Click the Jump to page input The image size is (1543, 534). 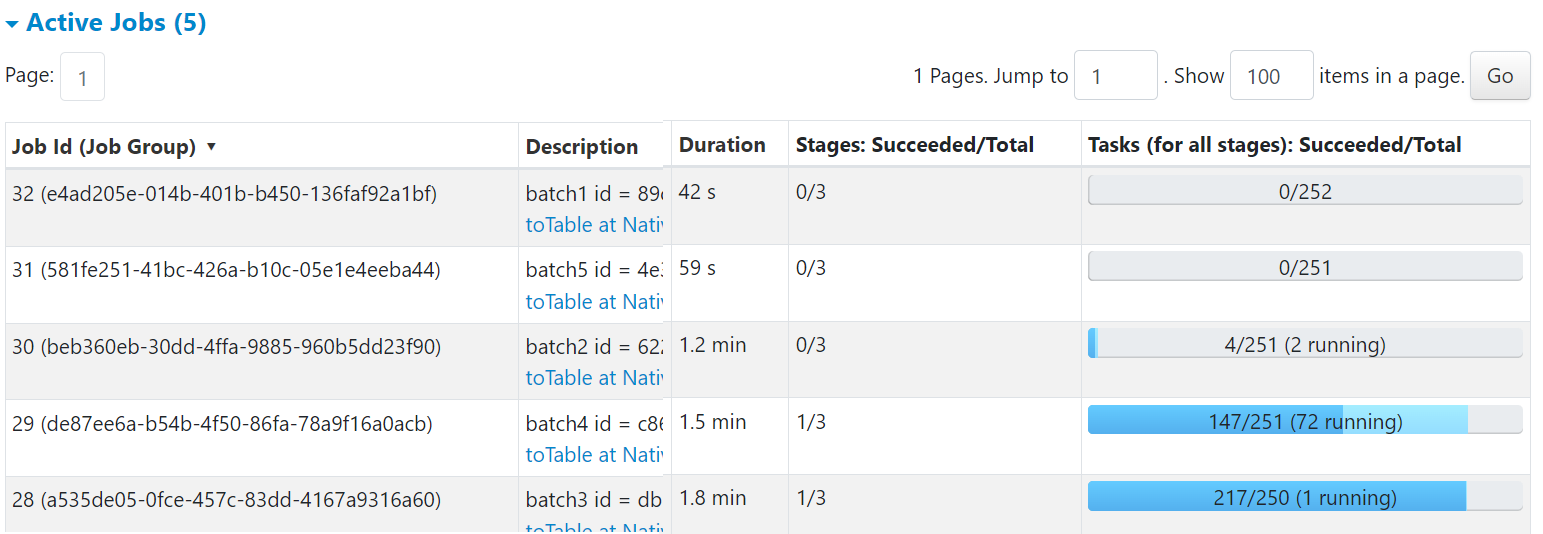click(x=1115, y=76)
